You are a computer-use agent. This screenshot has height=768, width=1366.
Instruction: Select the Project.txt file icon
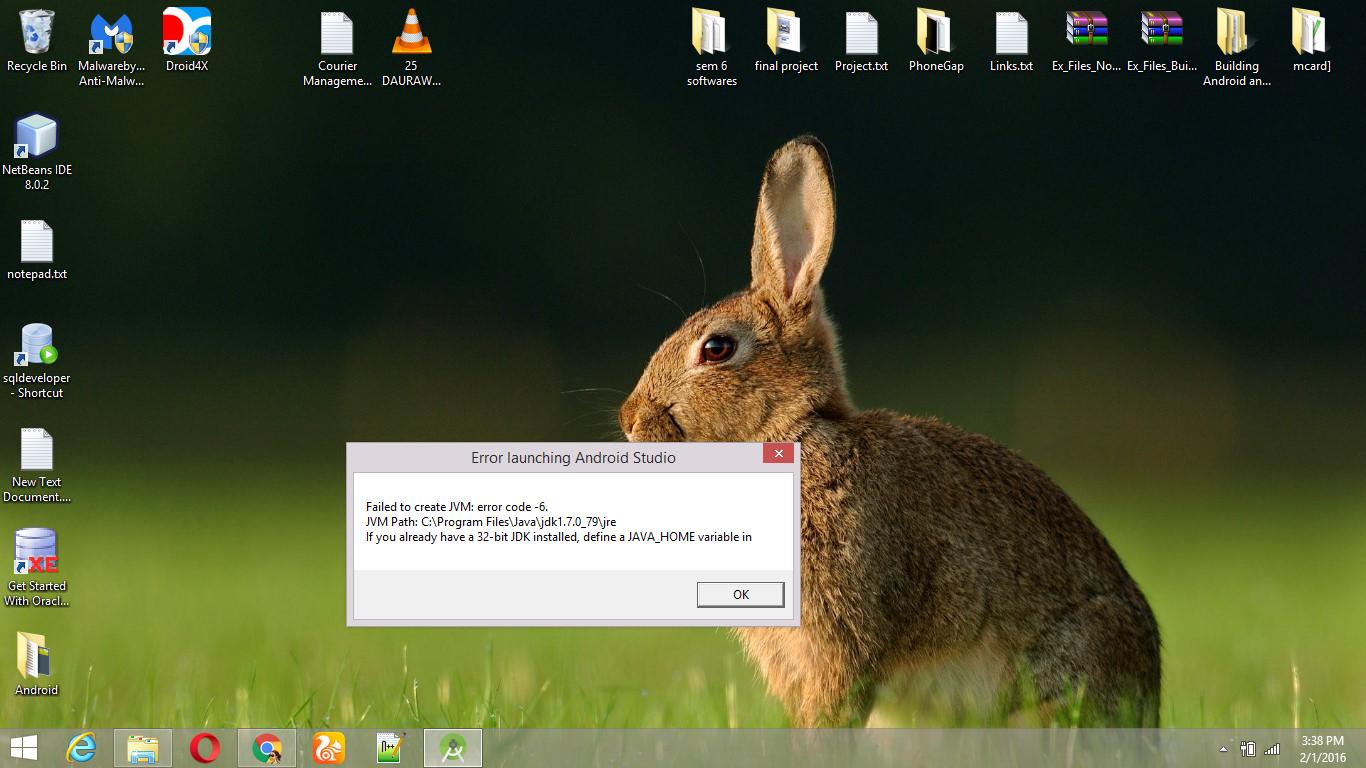(x=861, y=41)
